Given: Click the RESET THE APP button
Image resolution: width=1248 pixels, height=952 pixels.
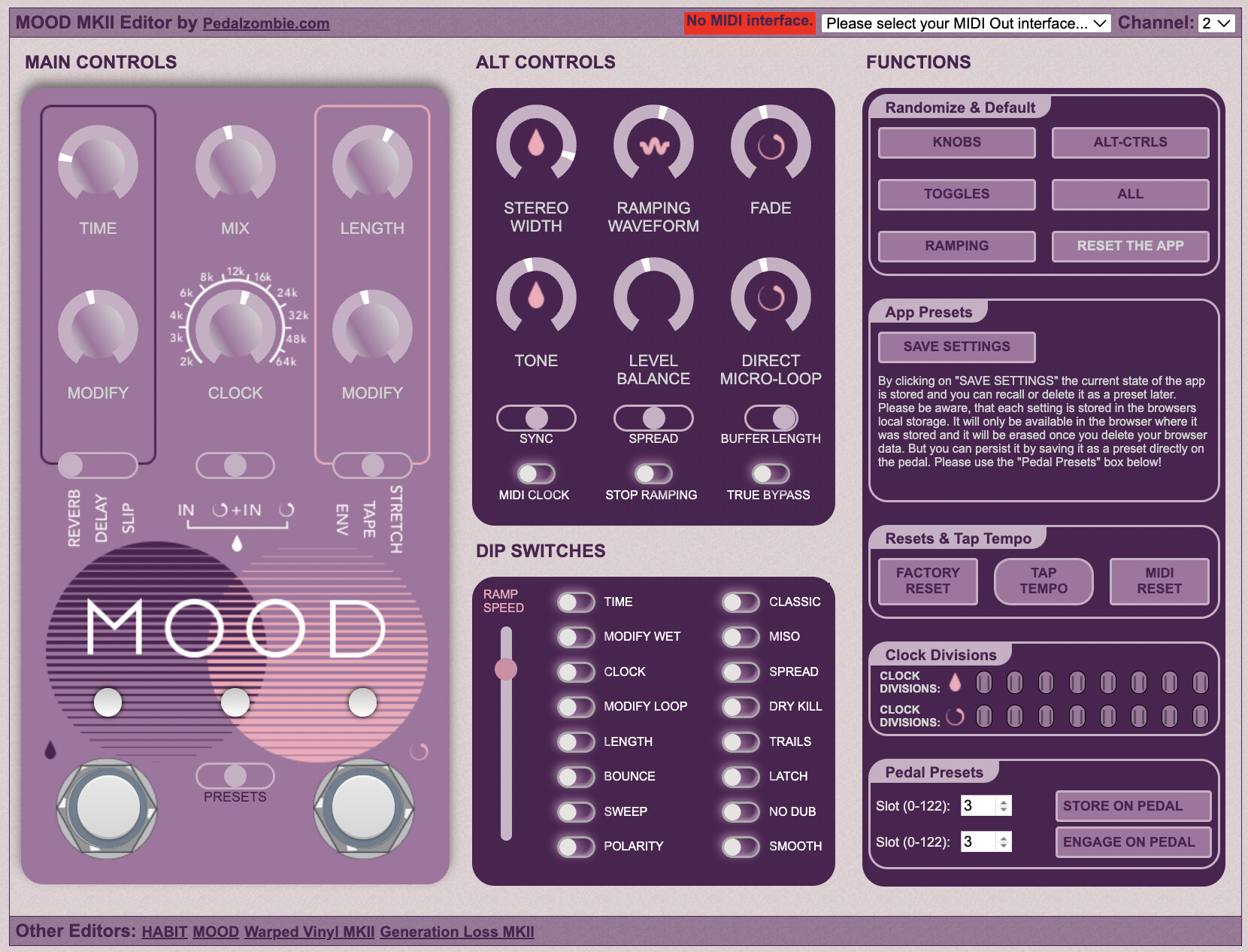Looking at the screenshot, I should [1130, 246].
